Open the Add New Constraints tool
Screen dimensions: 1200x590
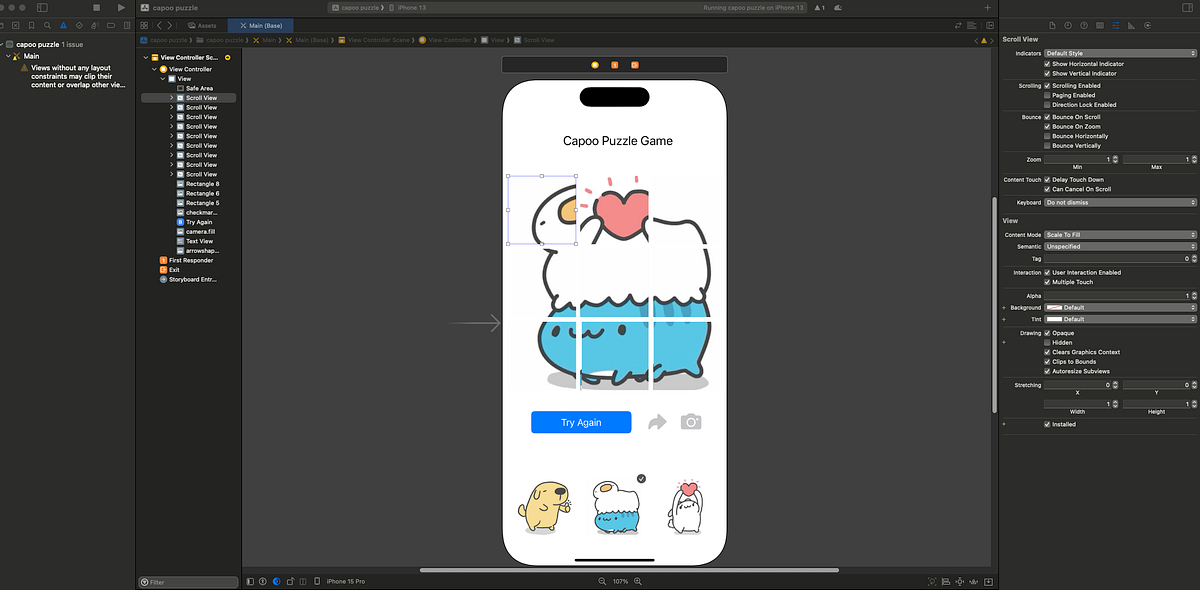click(x=960, y=581)
